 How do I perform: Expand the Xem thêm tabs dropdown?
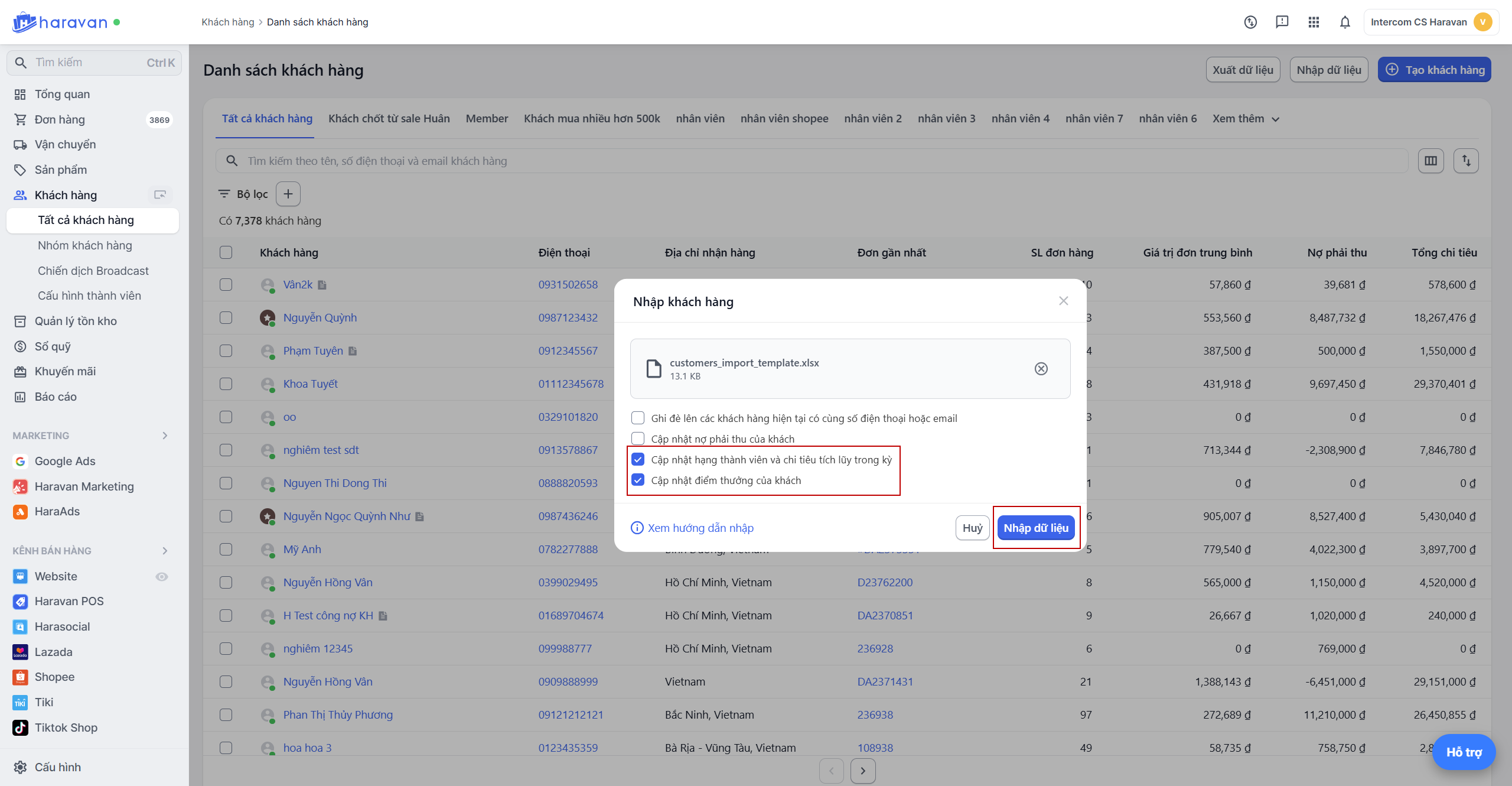tap(1246, 119)
